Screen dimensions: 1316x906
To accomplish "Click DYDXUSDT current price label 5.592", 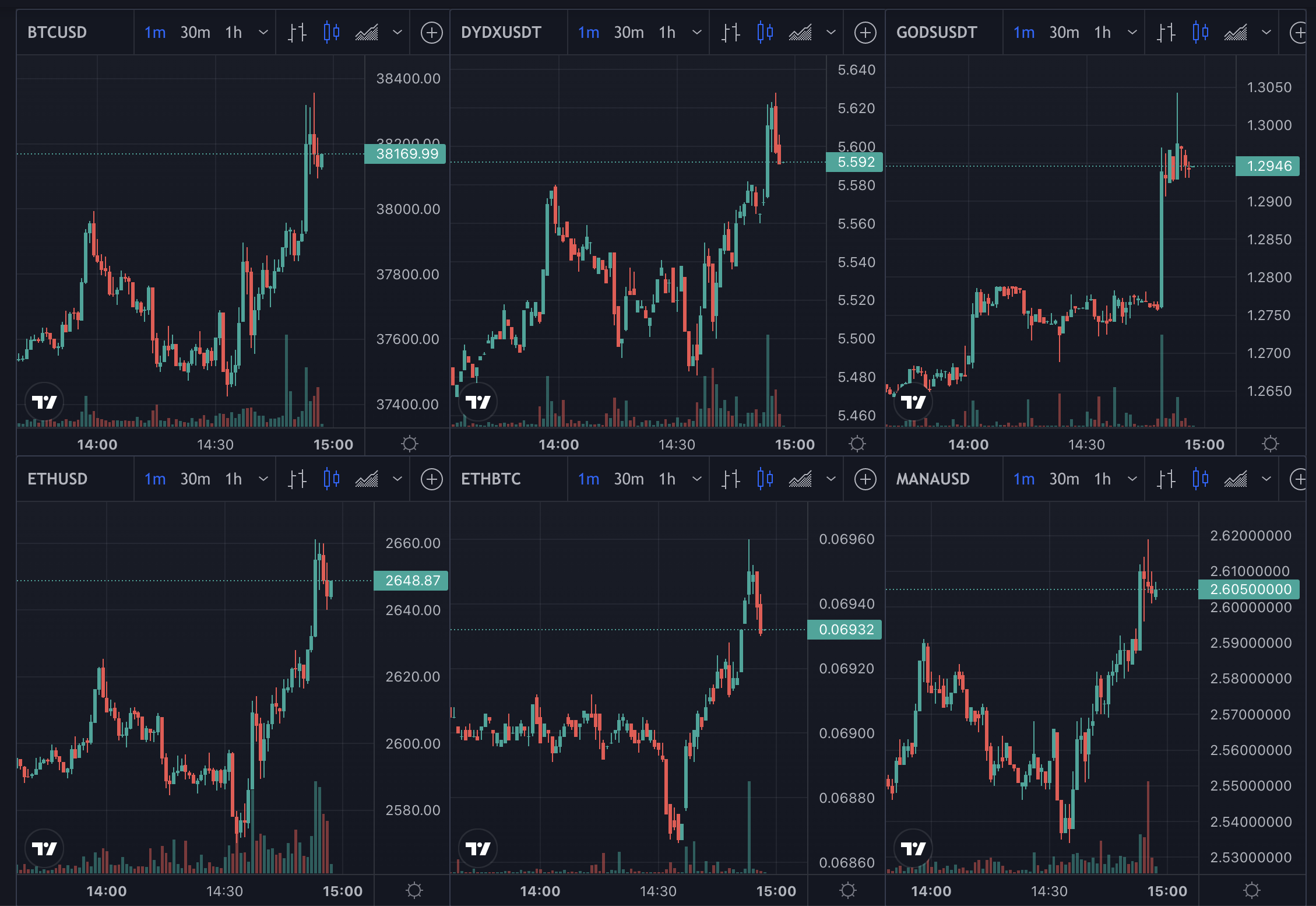I will click(x=854, y=162).
